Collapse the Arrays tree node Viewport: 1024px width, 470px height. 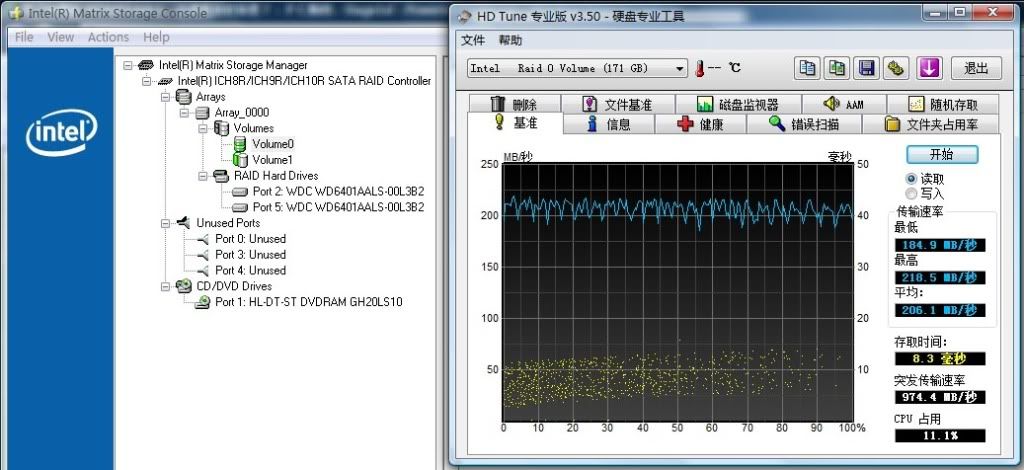[165, 97]
